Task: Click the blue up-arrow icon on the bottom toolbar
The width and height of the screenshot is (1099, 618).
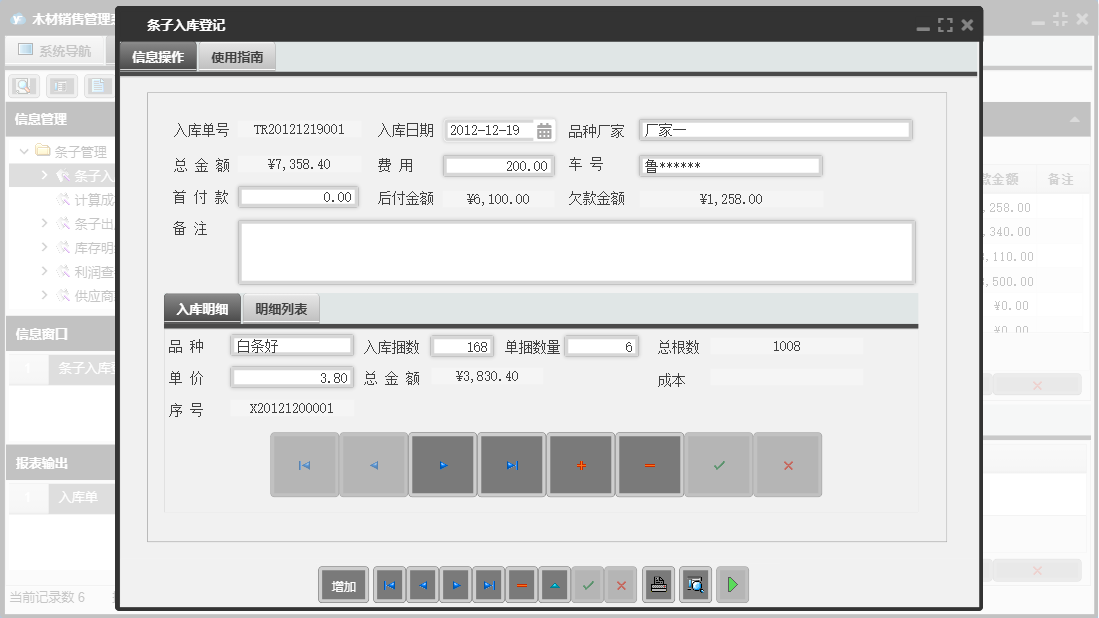Action: click(x=554, y=585)
